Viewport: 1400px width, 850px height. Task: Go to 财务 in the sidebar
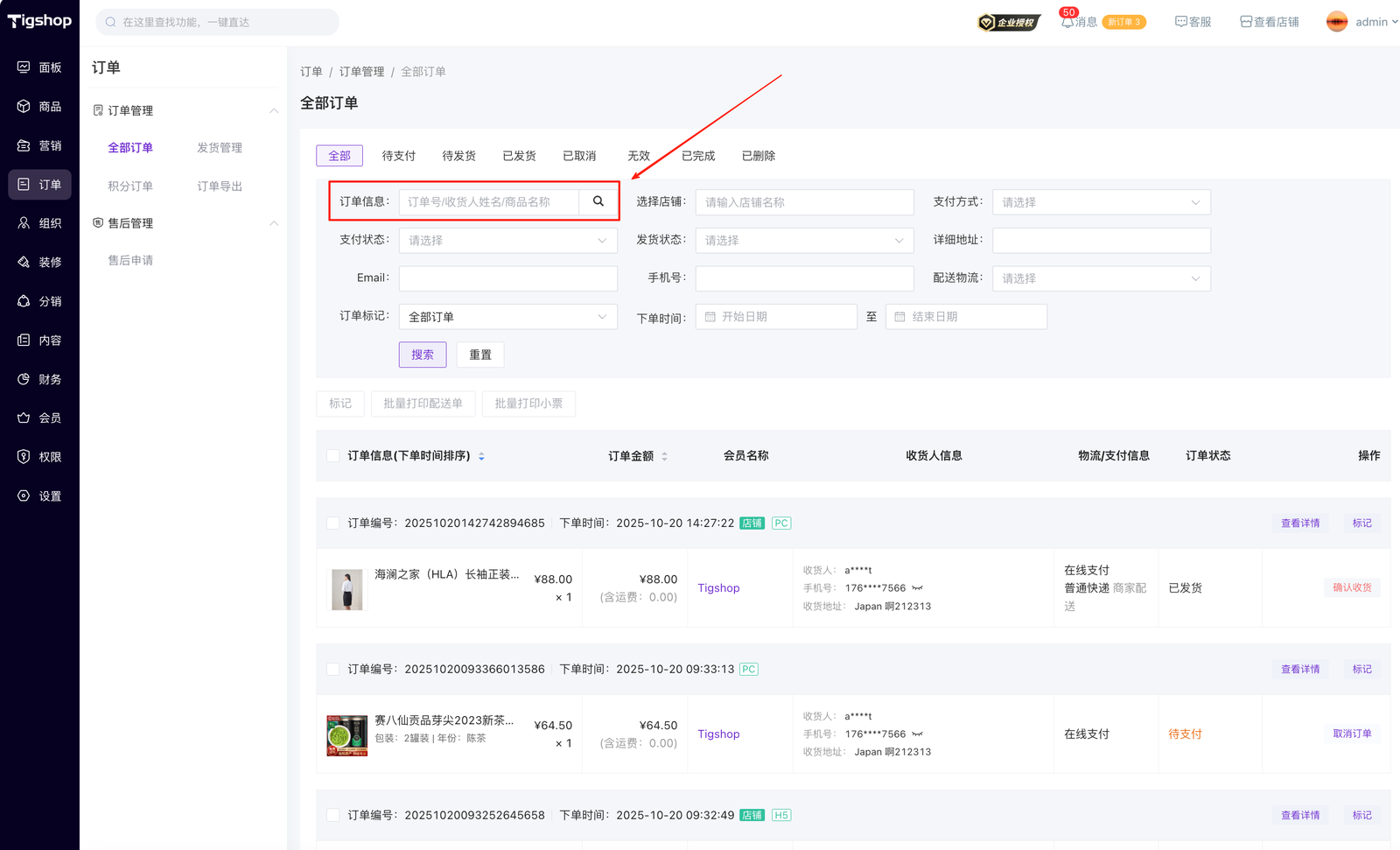coord(40,379)
